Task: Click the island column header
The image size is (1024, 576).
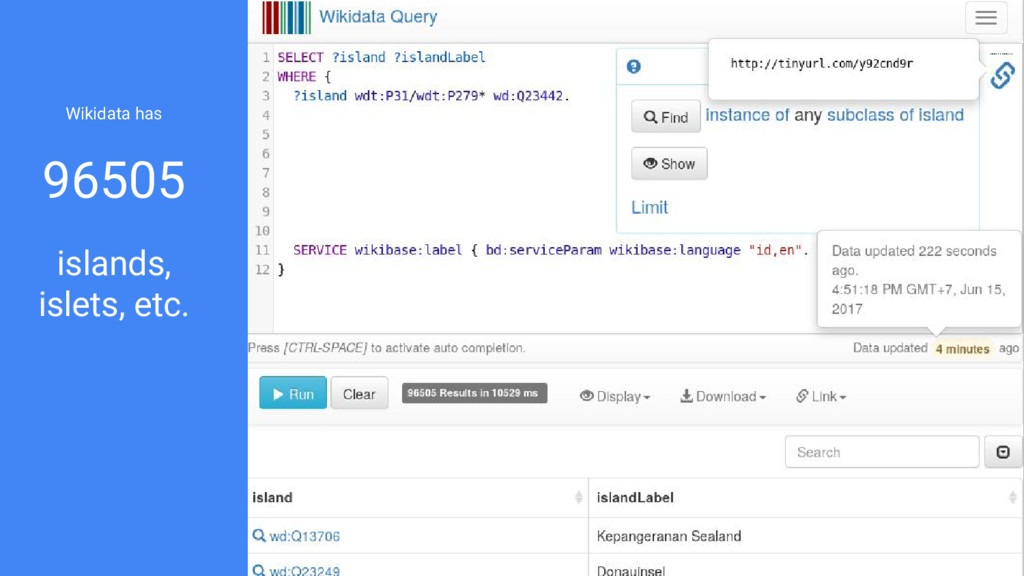Action: click(x=418, y=498)
